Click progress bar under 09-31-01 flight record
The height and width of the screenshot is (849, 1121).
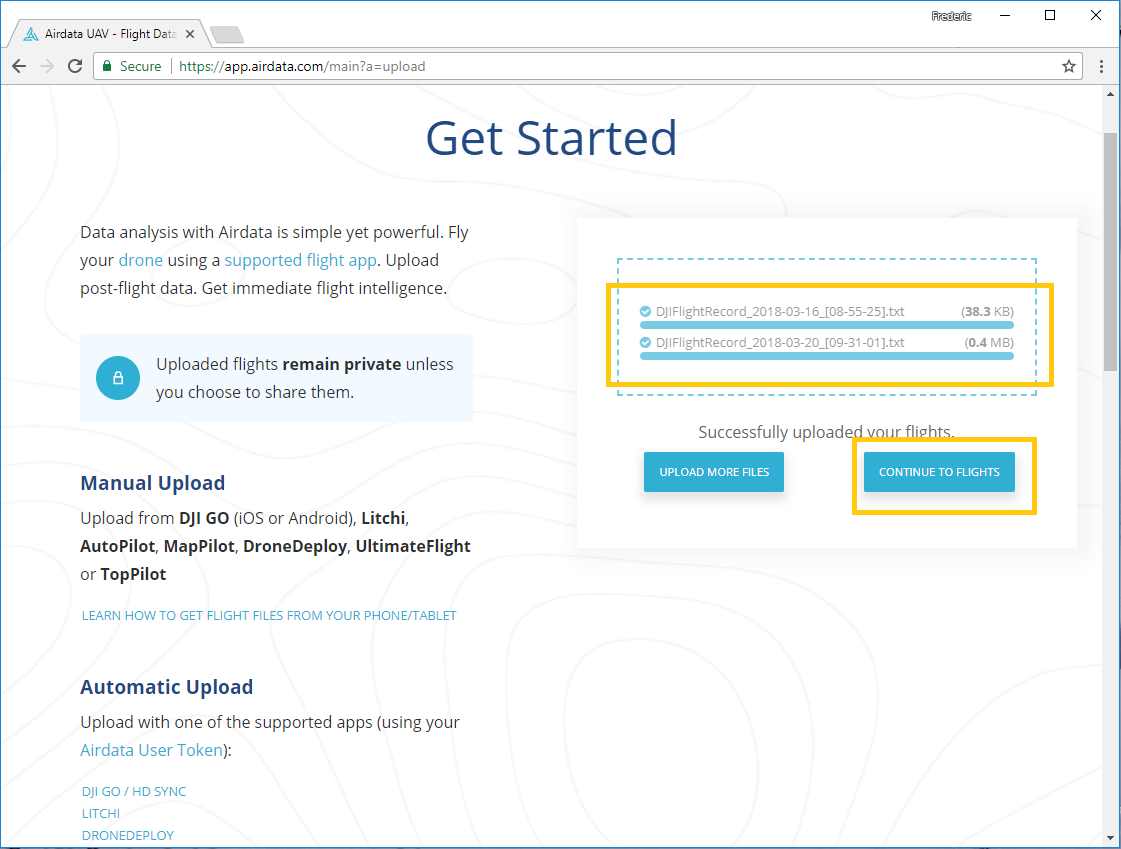pos(826,356)
